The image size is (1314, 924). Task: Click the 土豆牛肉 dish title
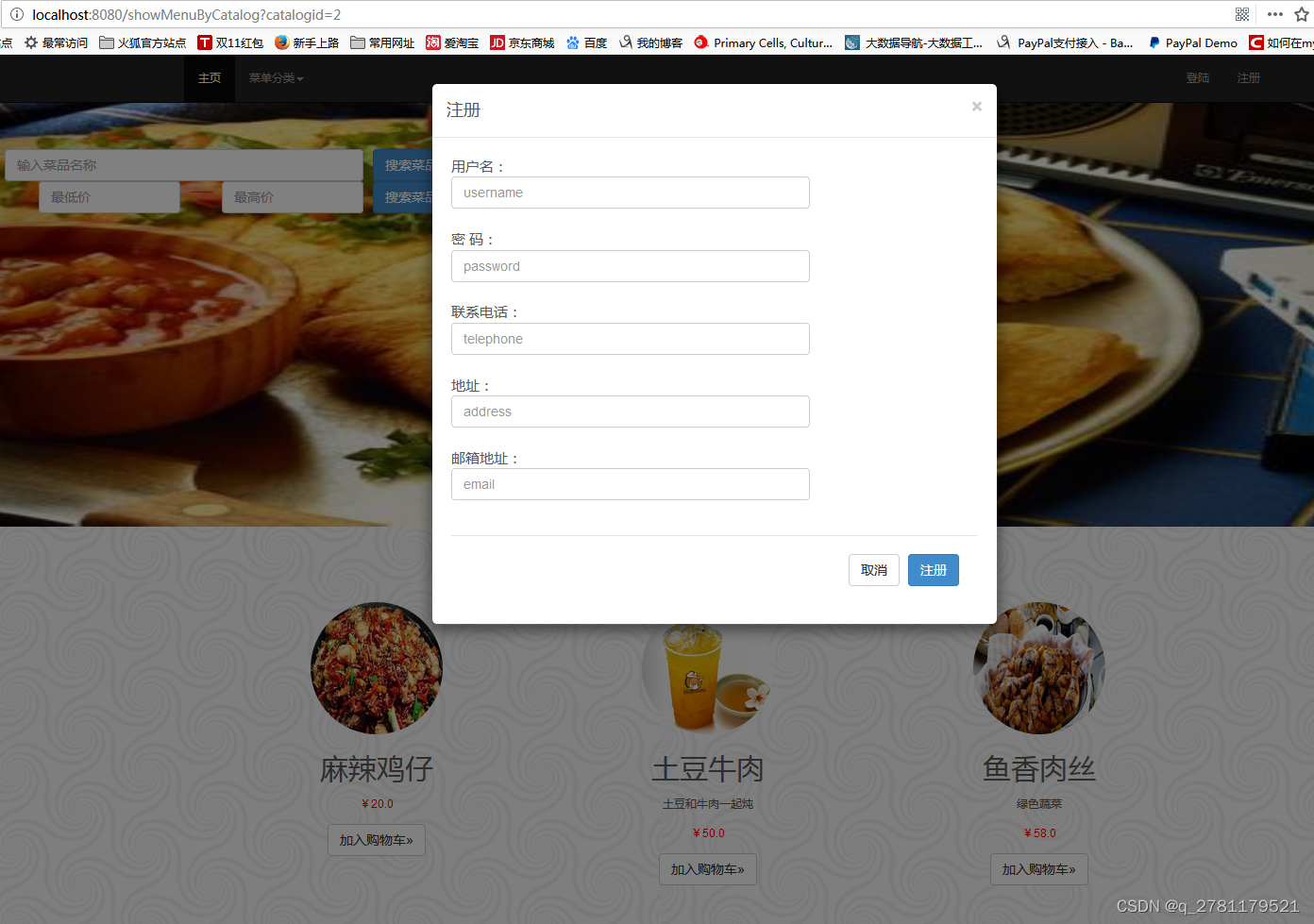(708, 769)
